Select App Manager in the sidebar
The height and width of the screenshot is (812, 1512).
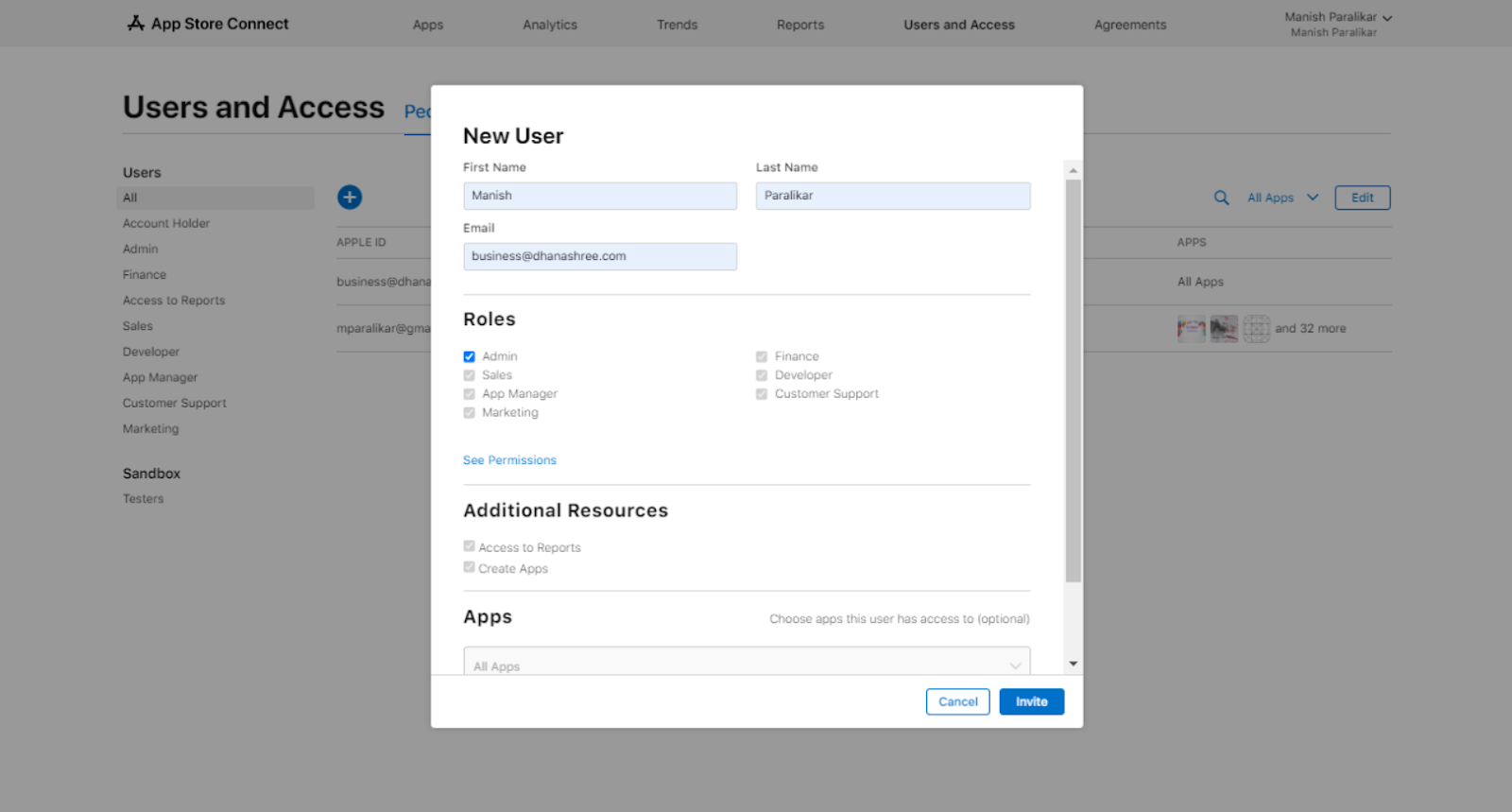coord(161,377)
